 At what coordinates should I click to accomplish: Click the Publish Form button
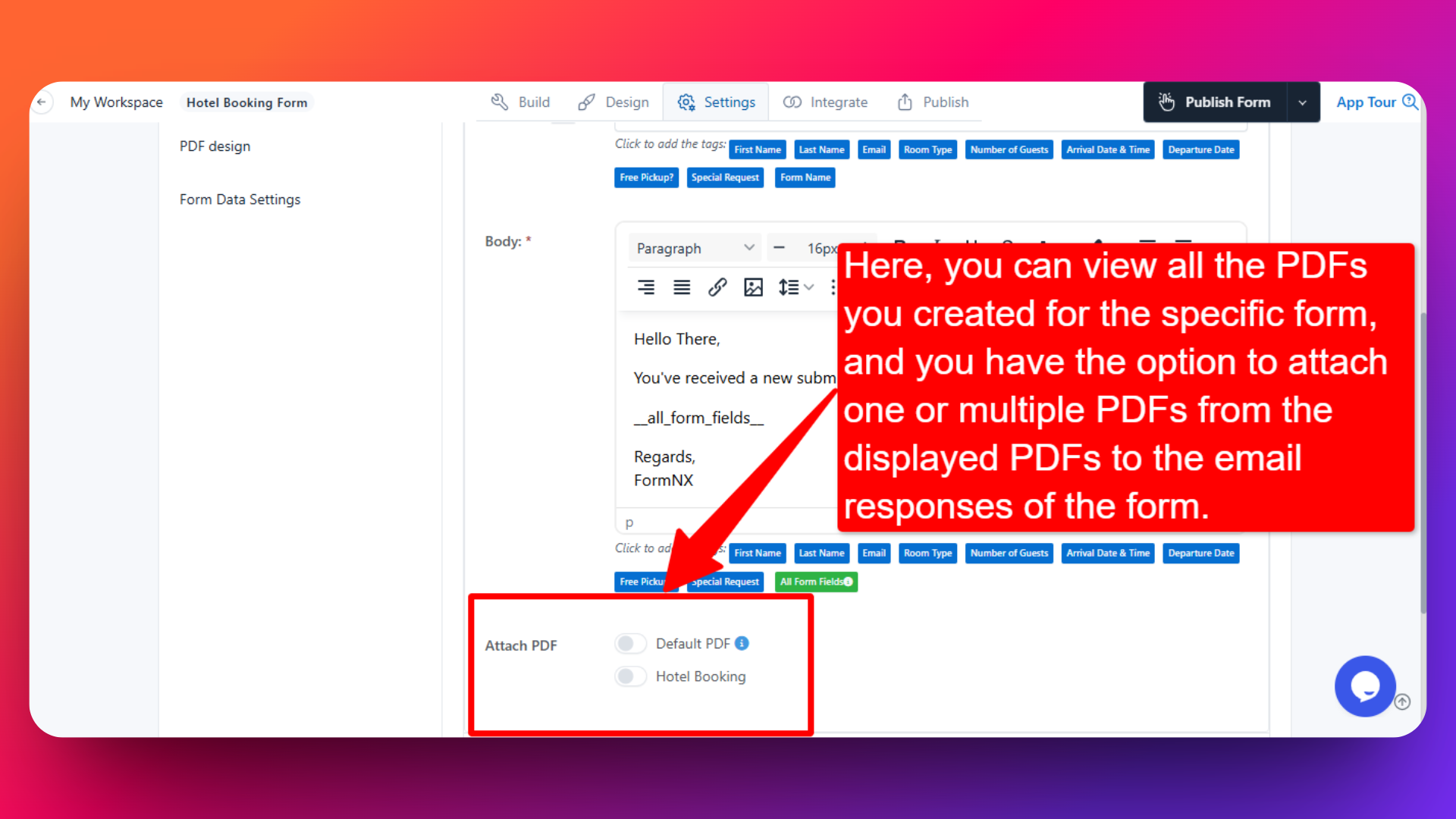(x=1215, y=102)
